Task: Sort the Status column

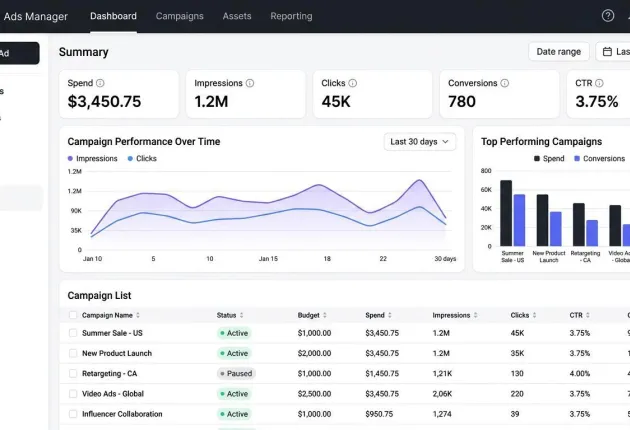Action: (x=241, y=315)
